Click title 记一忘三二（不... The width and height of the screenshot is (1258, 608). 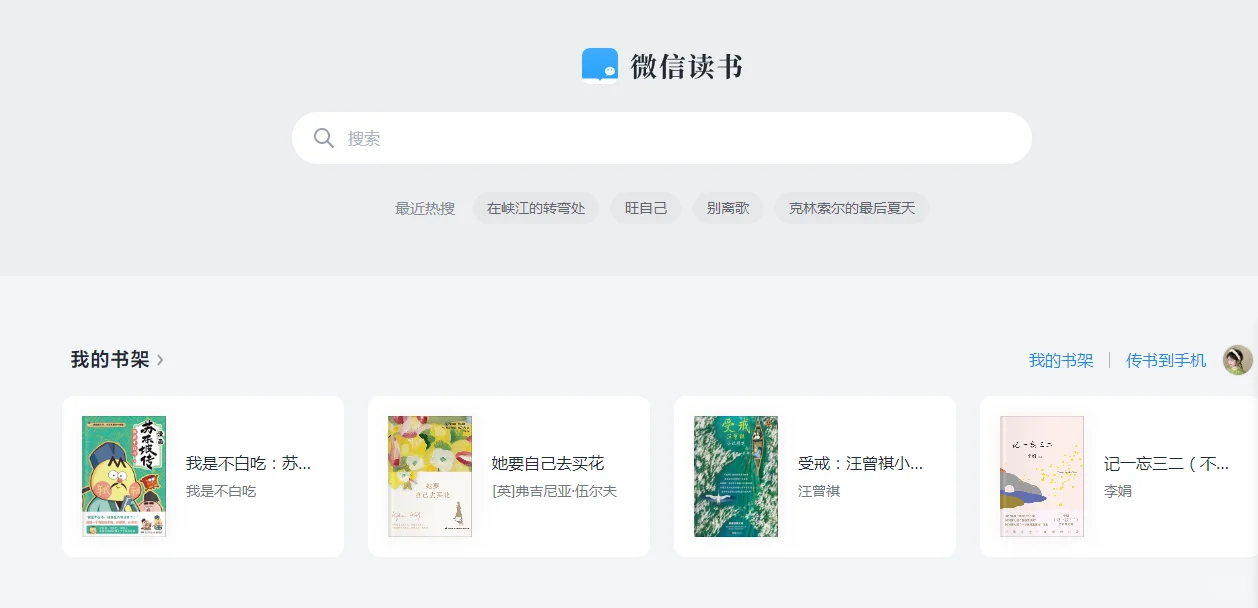click(x=1166, y=464)
